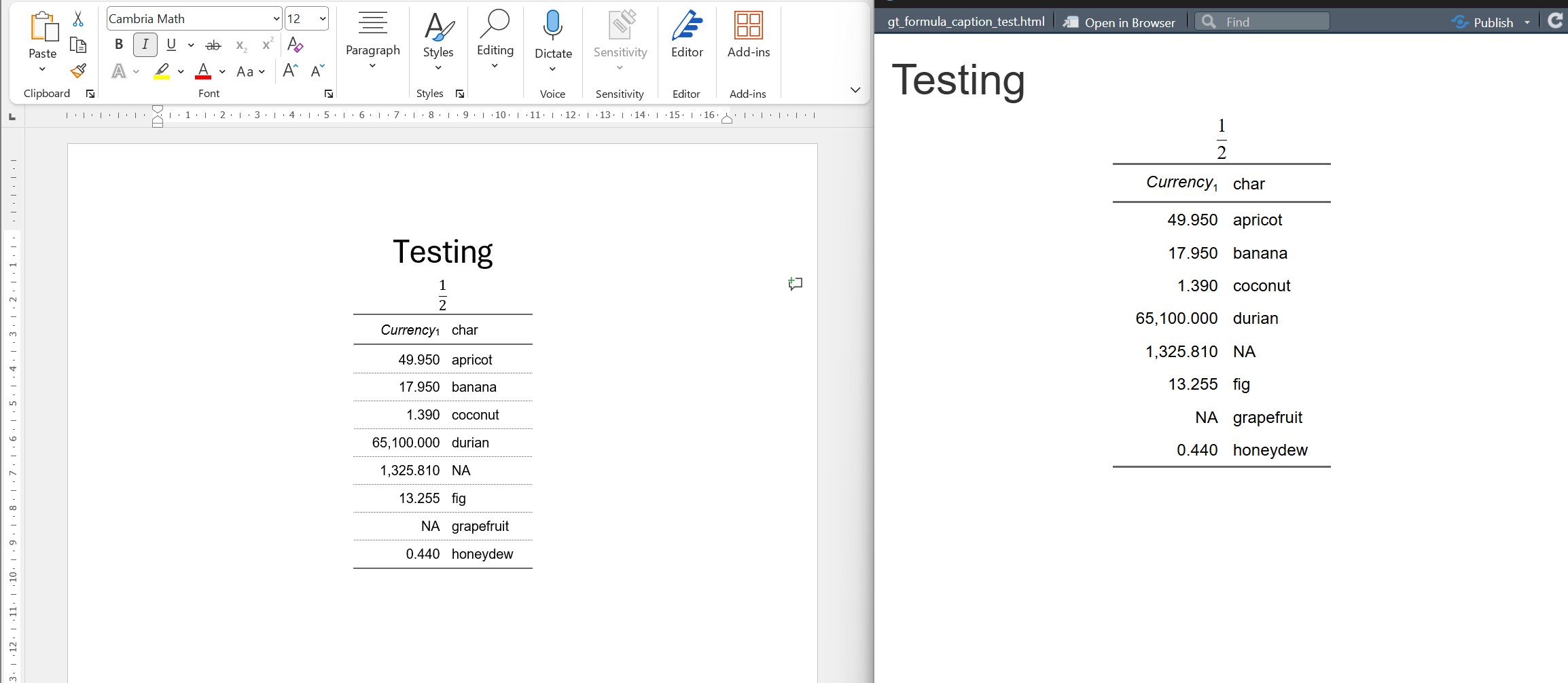Screen dimensions: 1568x683
Task: Click the Testing heading in Word document
Action: click(442, 252)
